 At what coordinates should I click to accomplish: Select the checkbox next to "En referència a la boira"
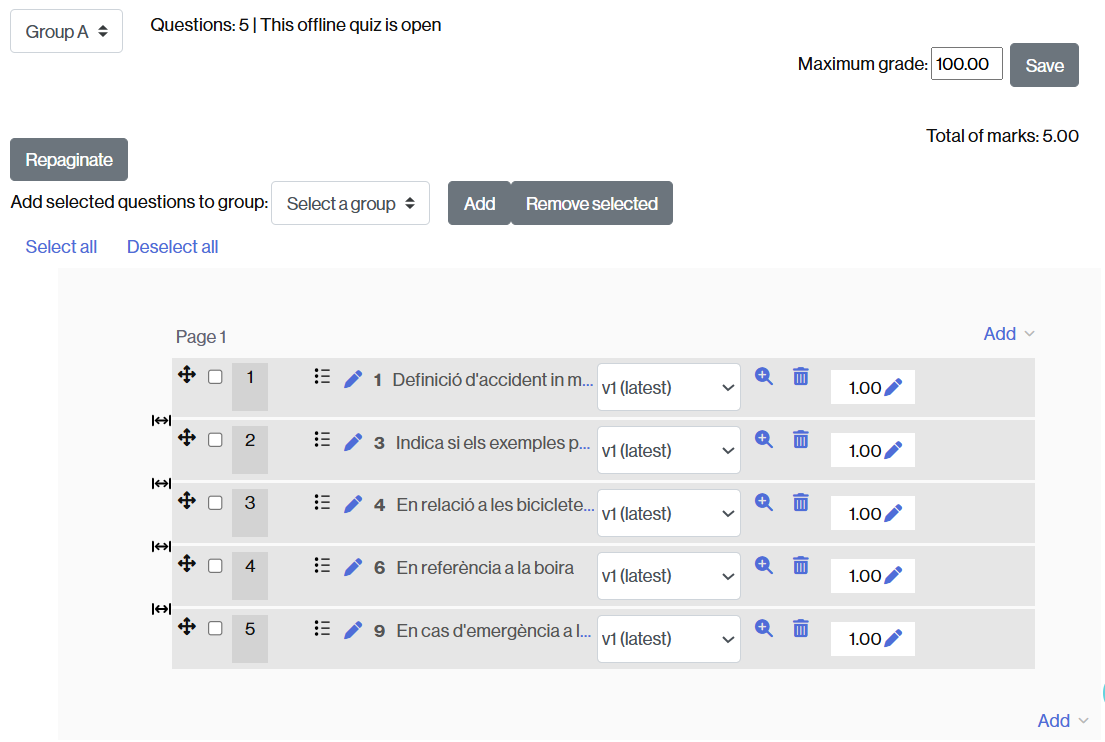215,565
